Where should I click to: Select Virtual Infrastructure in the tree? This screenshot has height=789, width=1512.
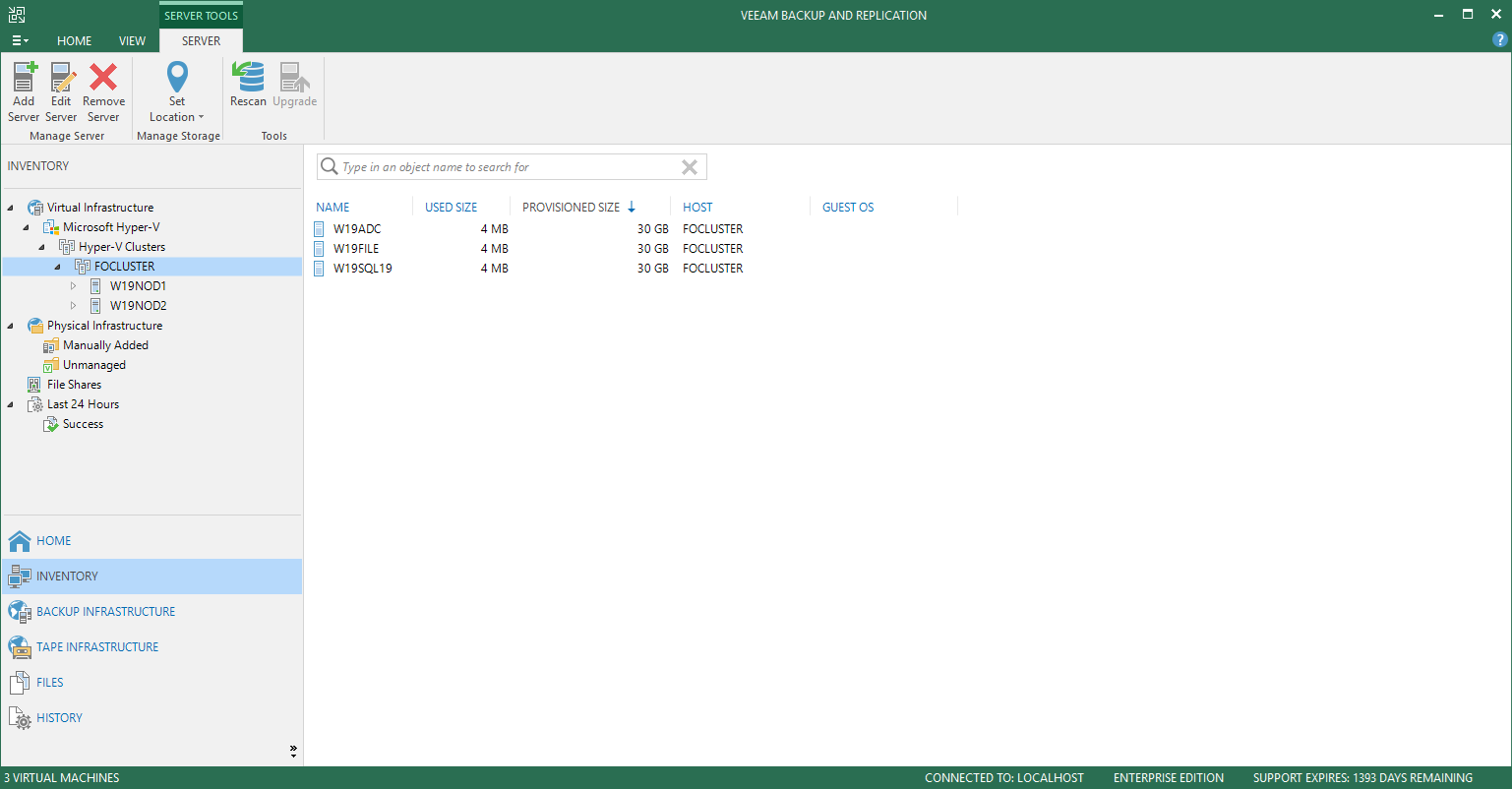click(100, 208)
